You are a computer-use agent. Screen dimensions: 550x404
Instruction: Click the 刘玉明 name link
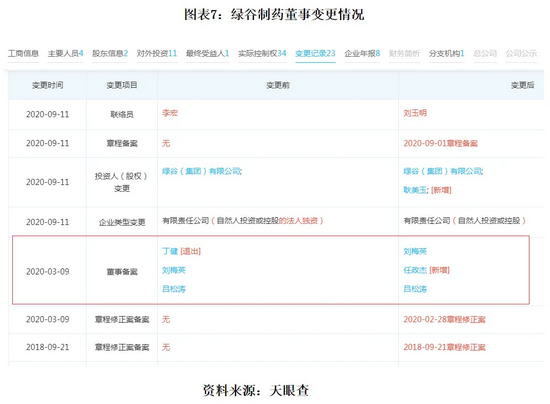coord(415,113)
